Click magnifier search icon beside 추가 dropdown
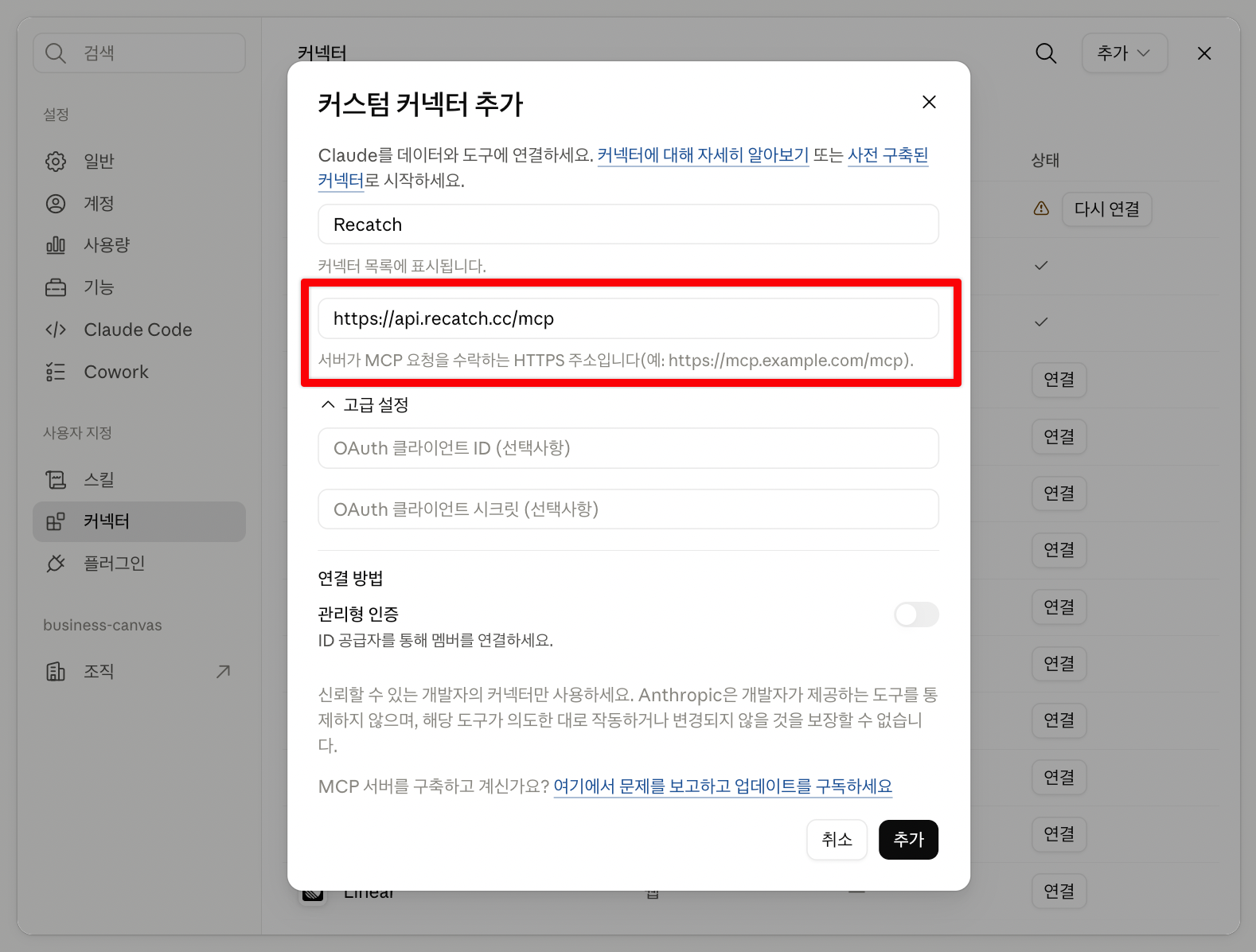 (x=1046, y=53)
